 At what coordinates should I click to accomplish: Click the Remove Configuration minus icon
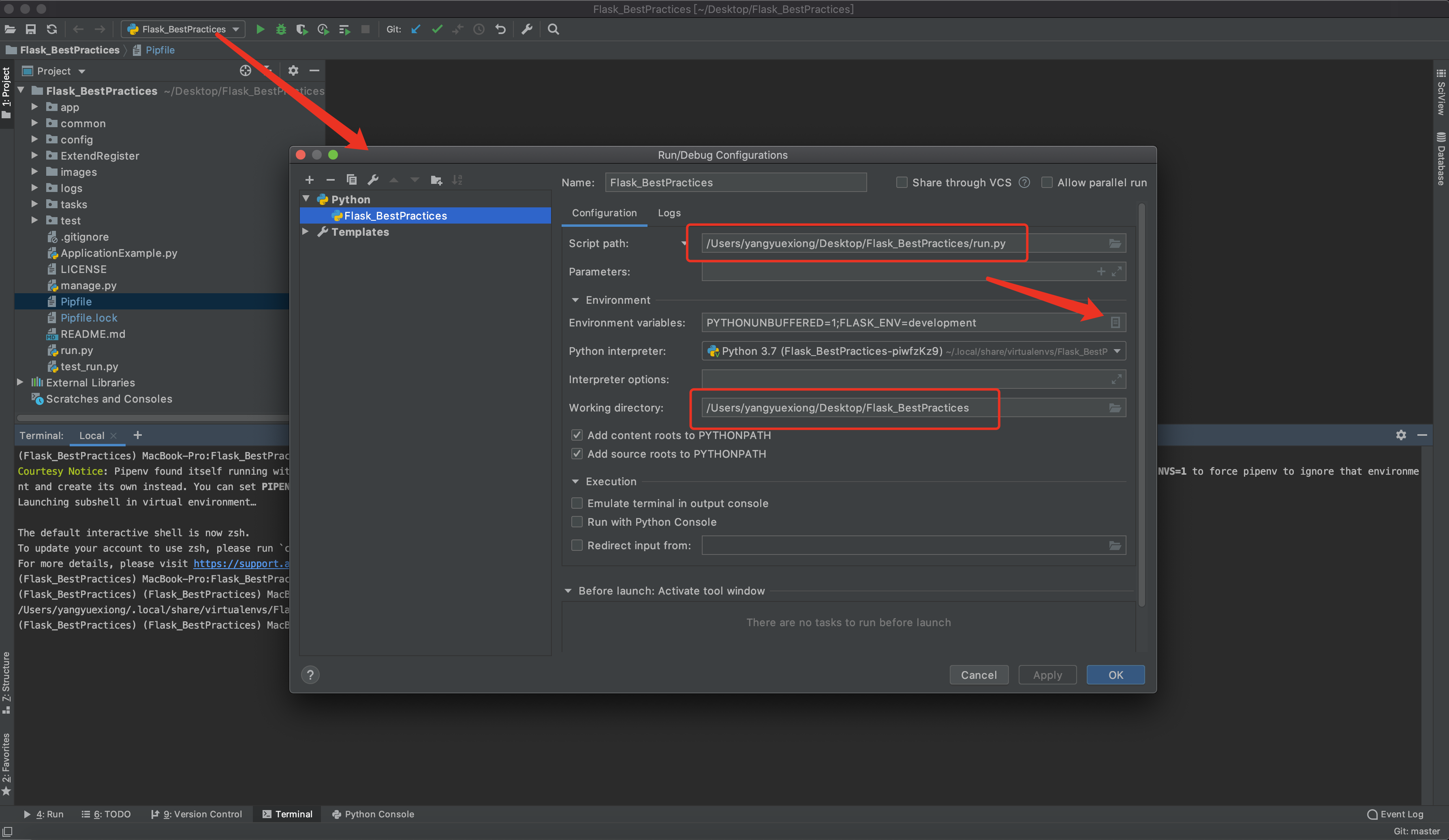coord(330,180)
